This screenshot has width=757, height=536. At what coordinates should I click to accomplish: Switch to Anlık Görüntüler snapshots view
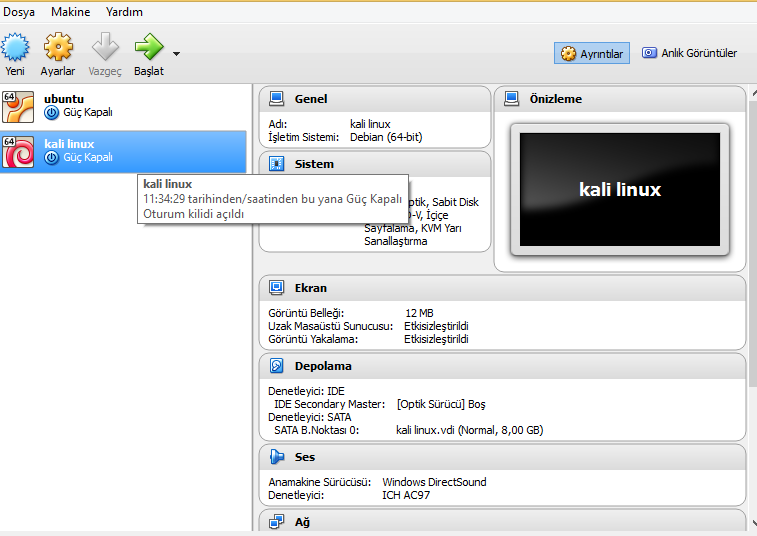point(690,53)
